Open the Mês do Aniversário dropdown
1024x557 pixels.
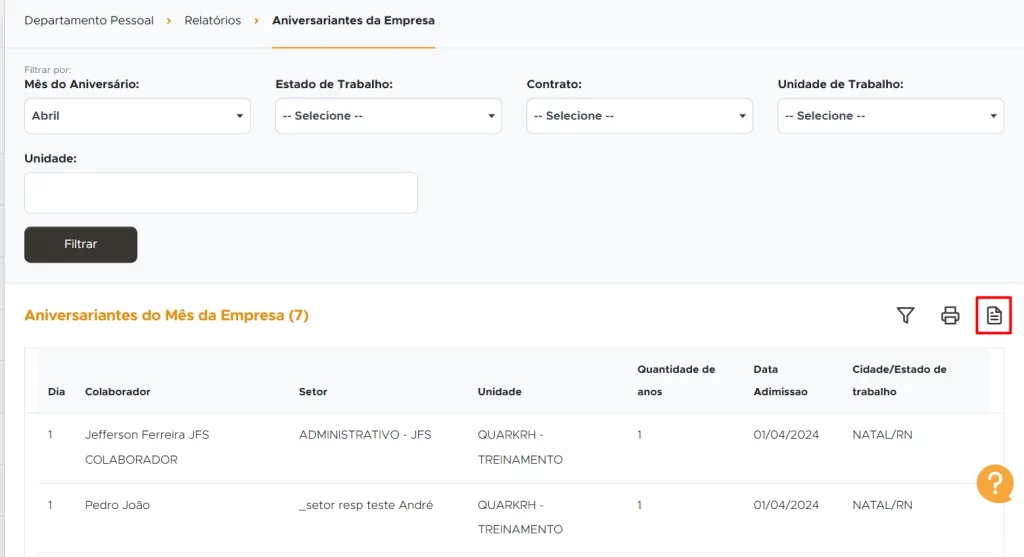(x=137, y=116)
